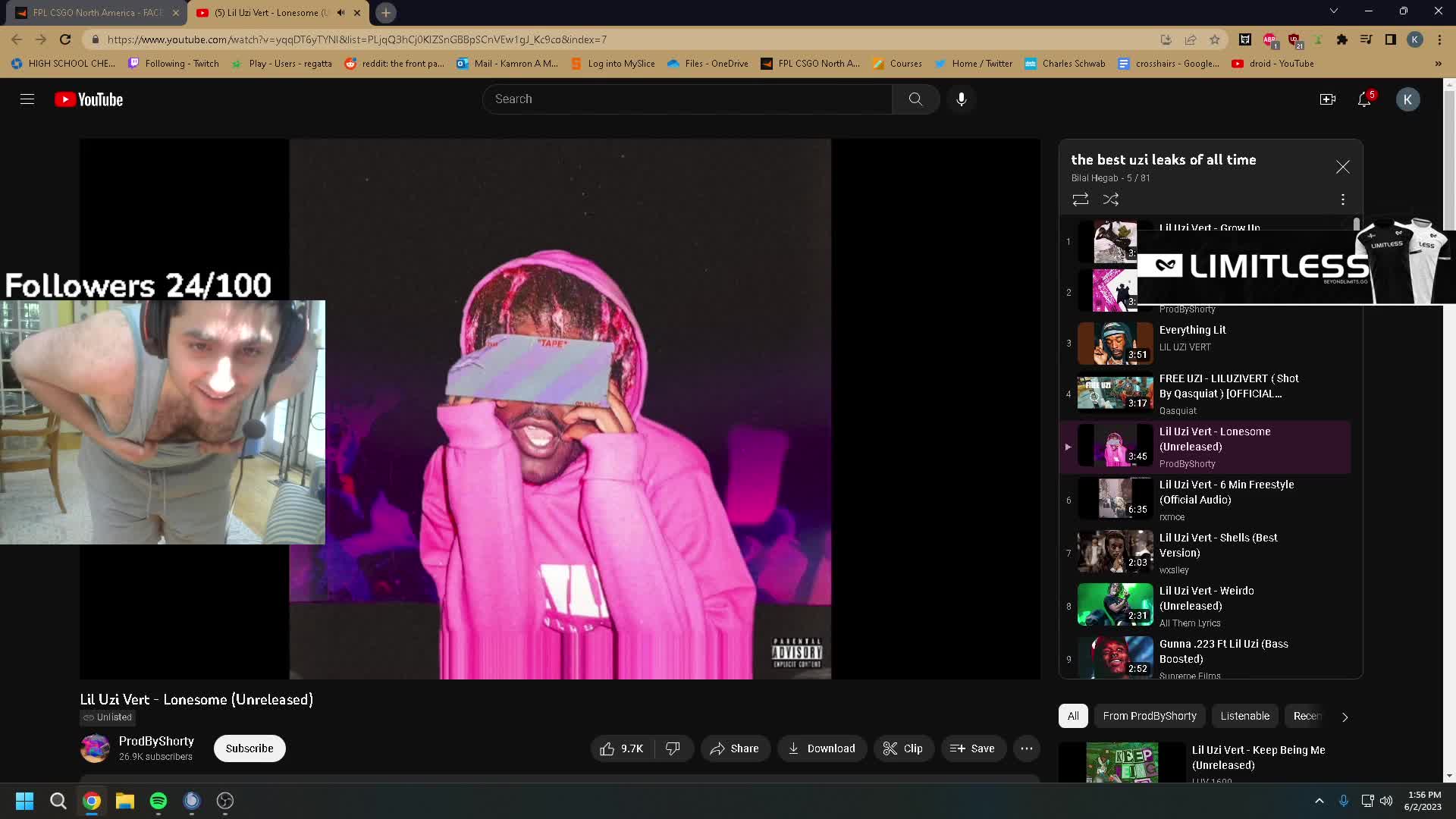Viewport: 1456px width, 819px height.
Task: Share the Lonesome video
Action: (735, 748)
